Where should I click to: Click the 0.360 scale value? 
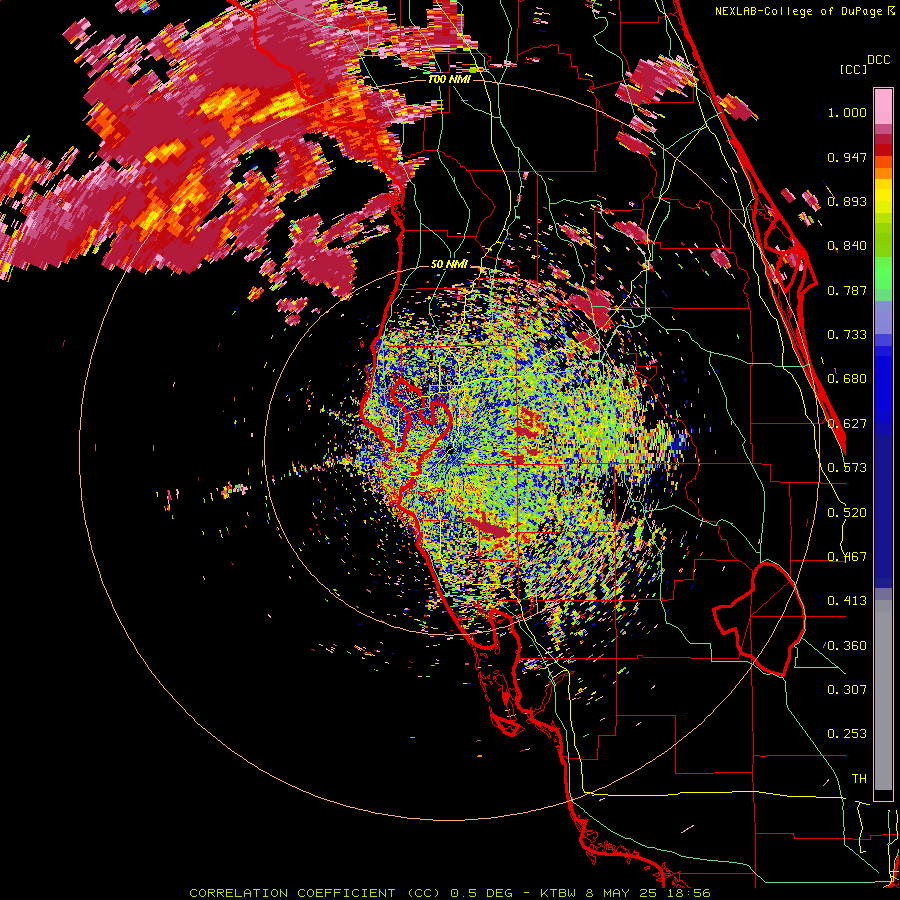847,646
